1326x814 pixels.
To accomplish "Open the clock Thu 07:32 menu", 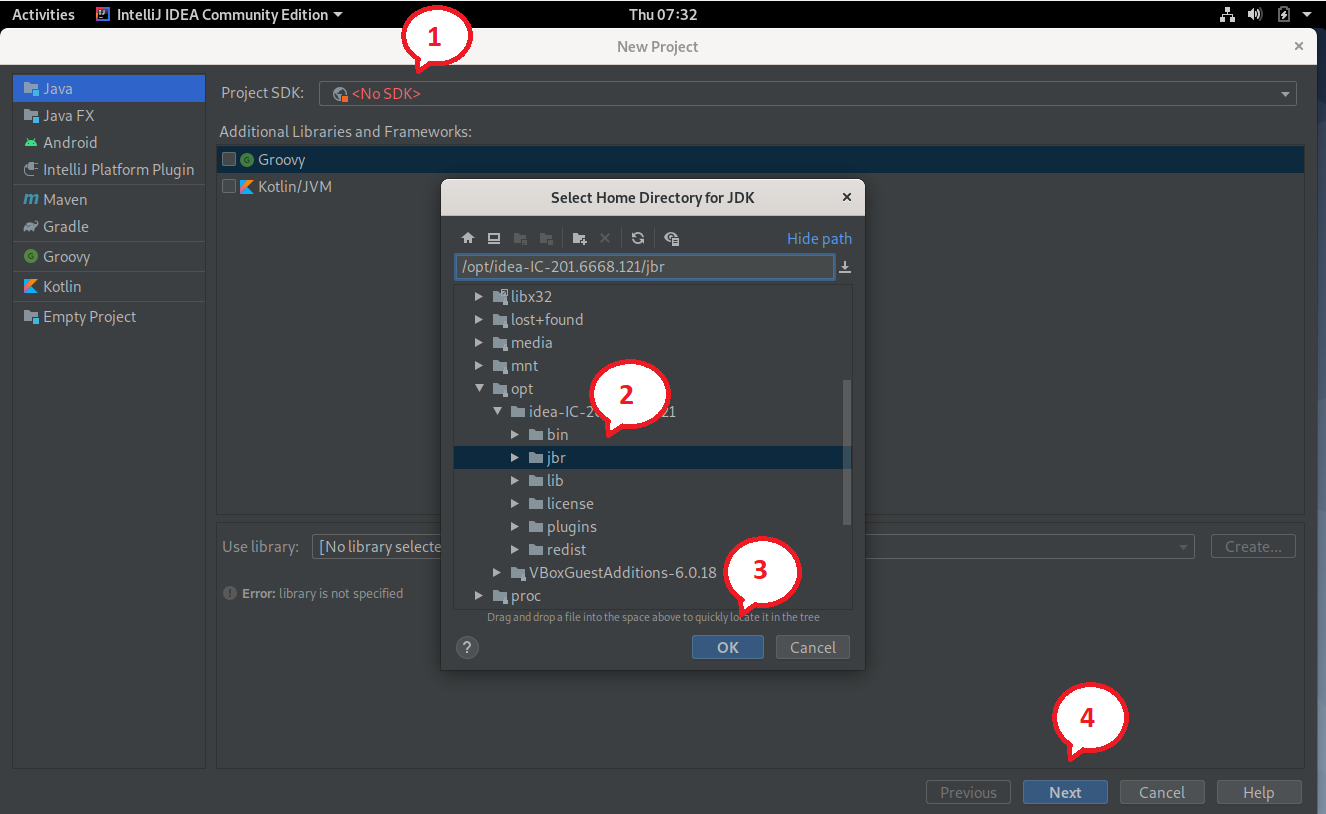I will [663, 14].
